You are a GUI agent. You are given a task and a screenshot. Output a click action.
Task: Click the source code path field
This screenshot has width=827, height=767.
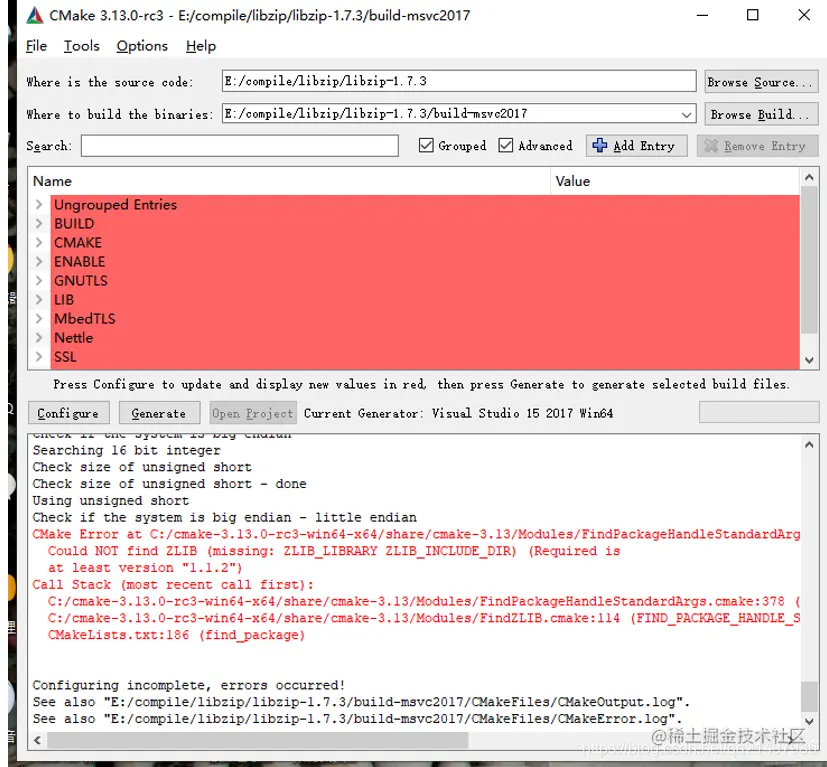(x=459, y=81)
